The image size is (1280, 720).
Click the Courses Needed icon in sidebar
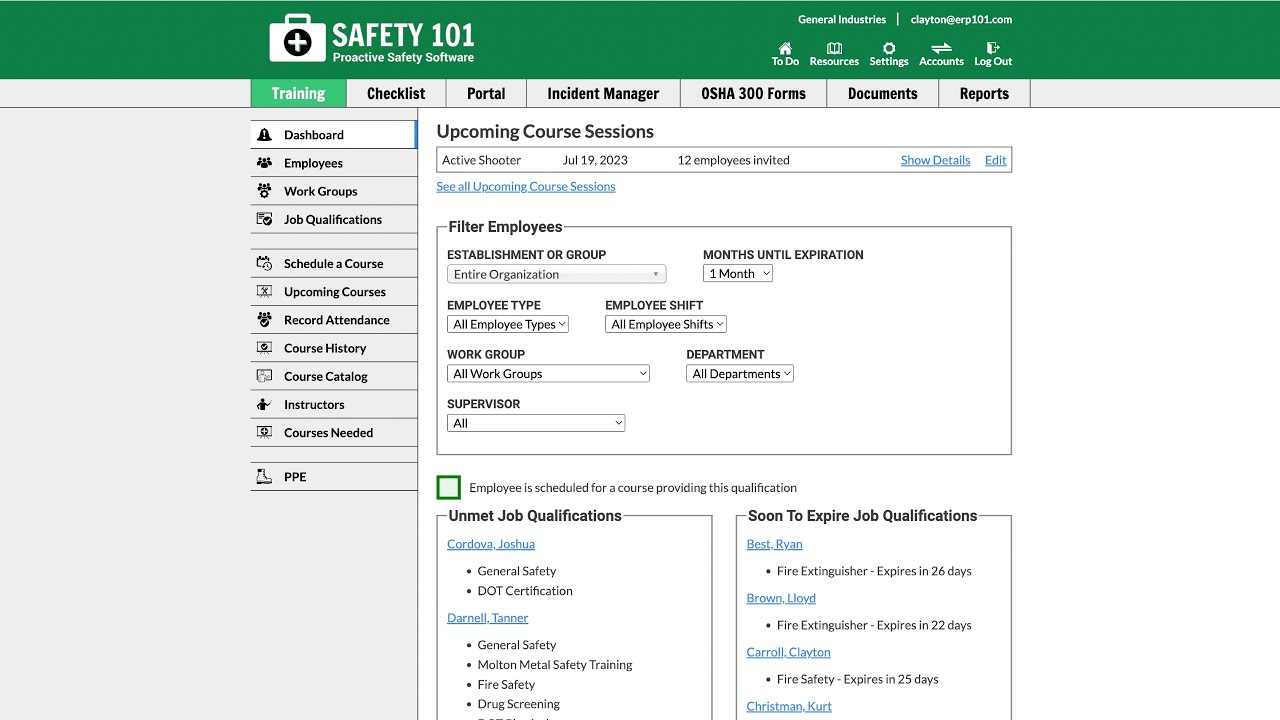point(264,432)
